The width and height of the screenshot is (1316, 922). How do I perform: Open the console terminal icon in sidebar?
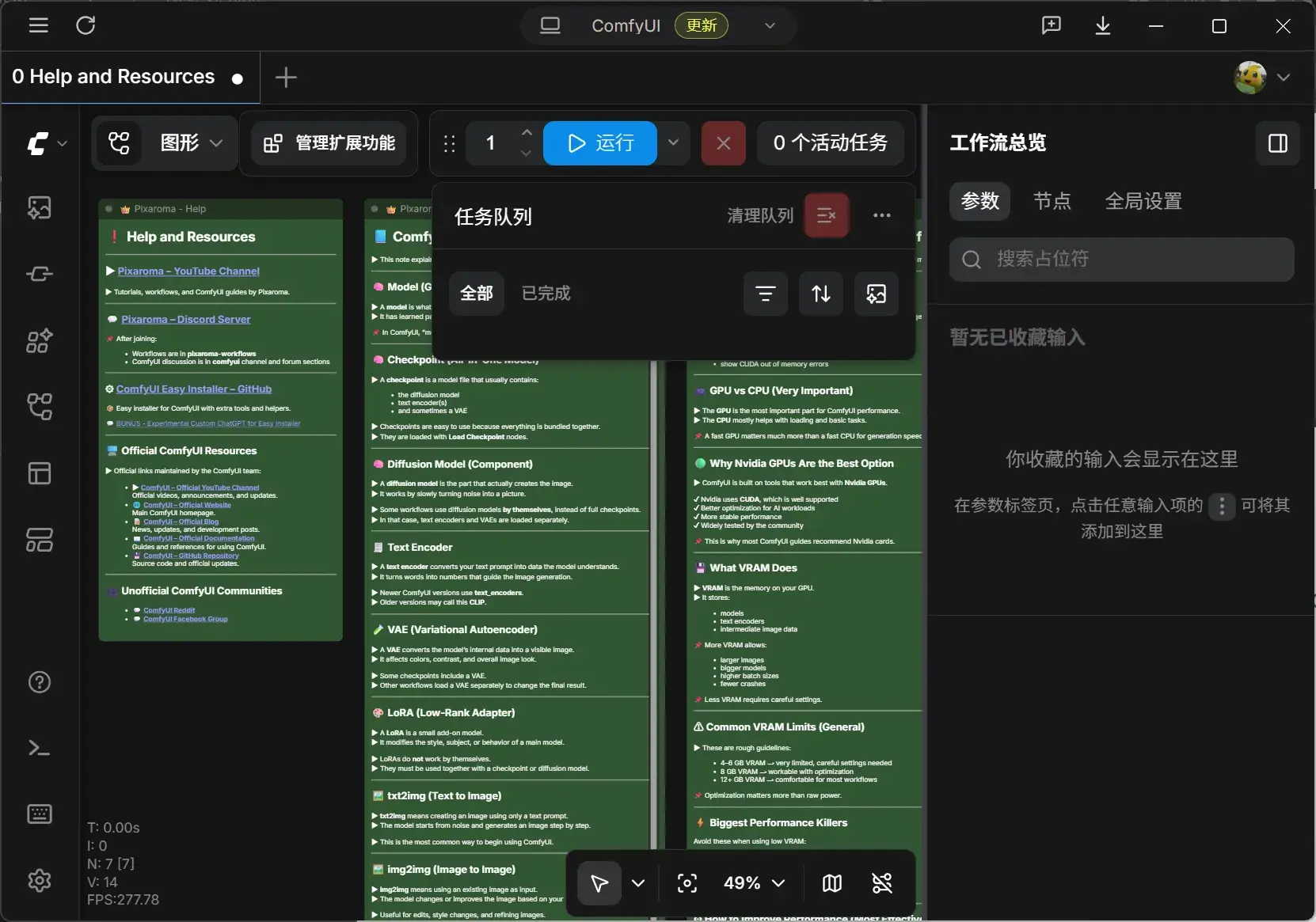click(x=40, y=748)
